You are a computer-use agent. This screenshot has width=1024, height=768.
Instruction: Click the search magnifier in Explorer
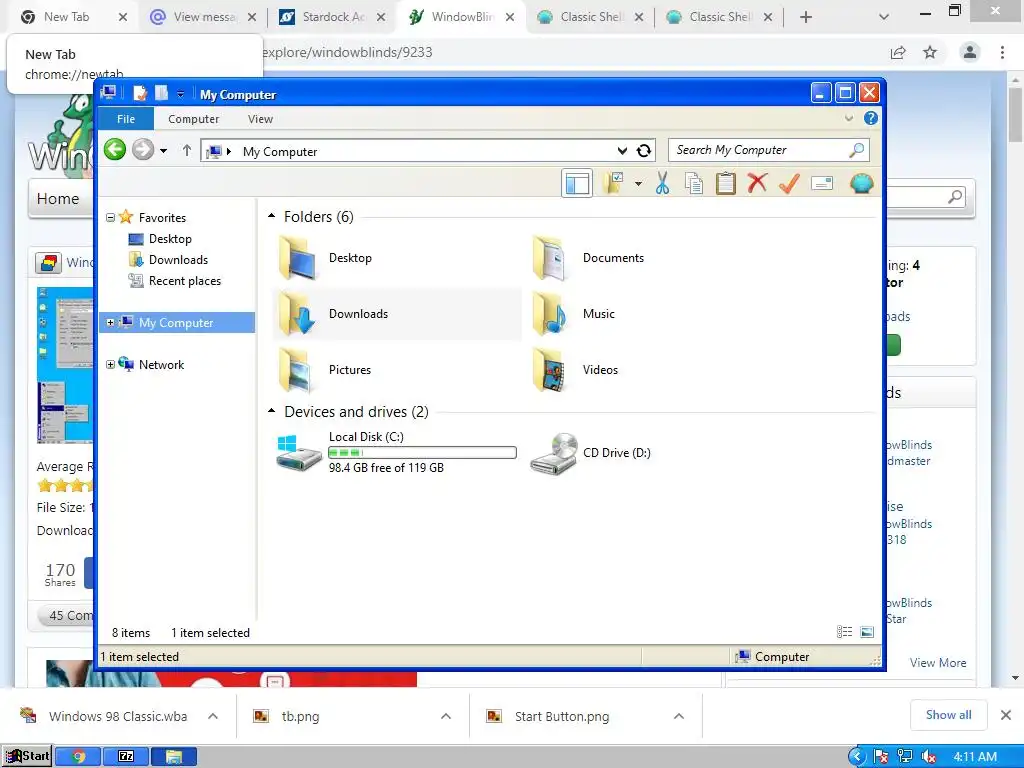point(856,150)
